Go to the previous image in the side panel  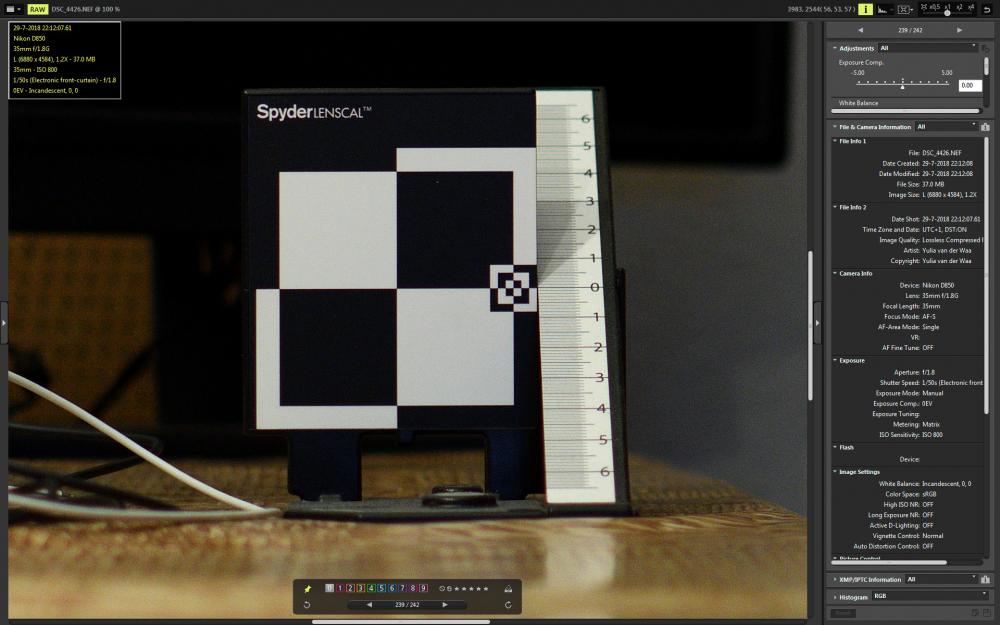(860, 30)
